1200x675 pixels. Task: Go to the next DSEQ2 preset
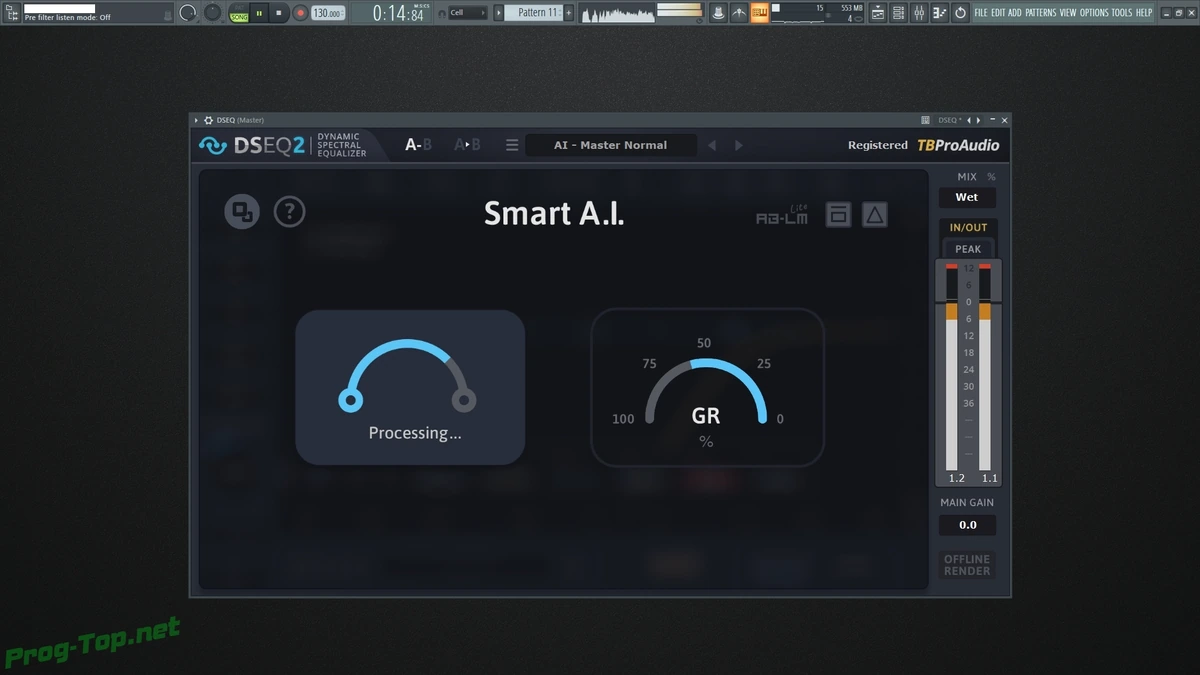(739, 145)
